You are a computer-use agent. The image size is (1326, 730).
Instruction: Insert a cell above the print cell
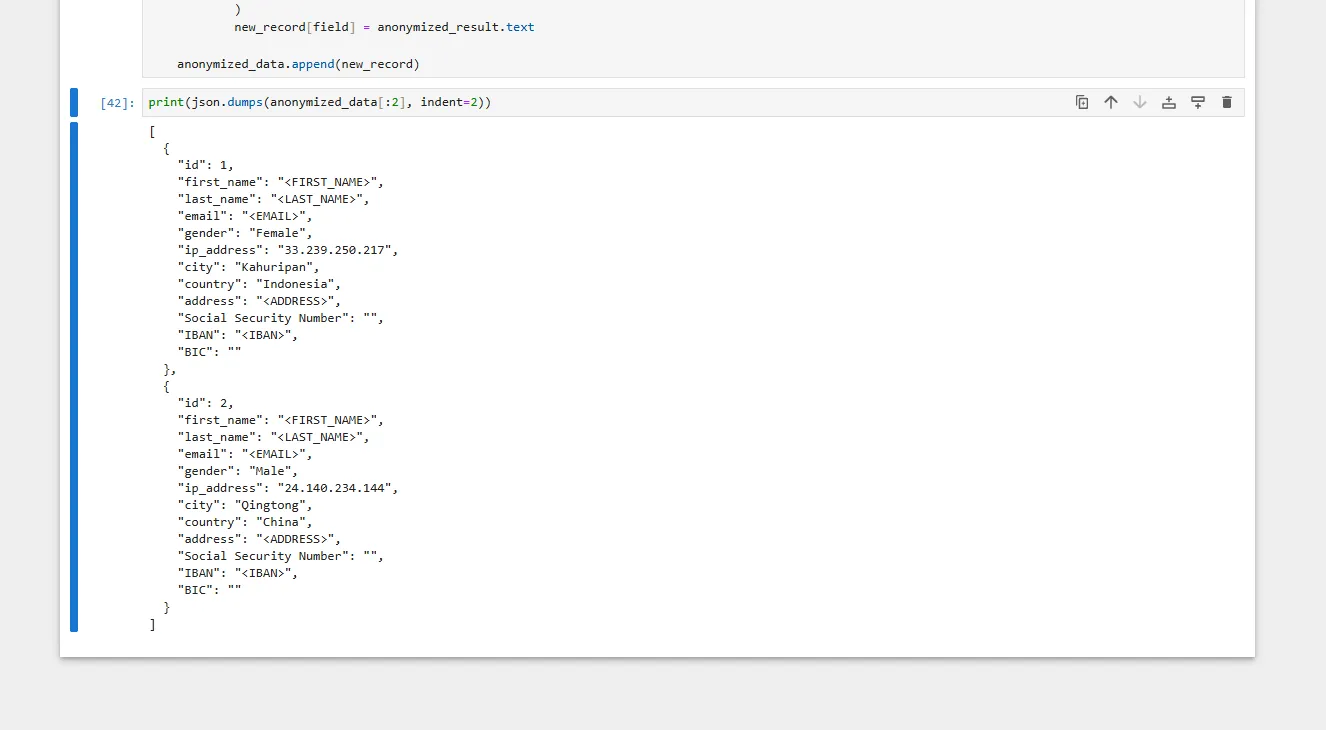tap(1169, 102)
